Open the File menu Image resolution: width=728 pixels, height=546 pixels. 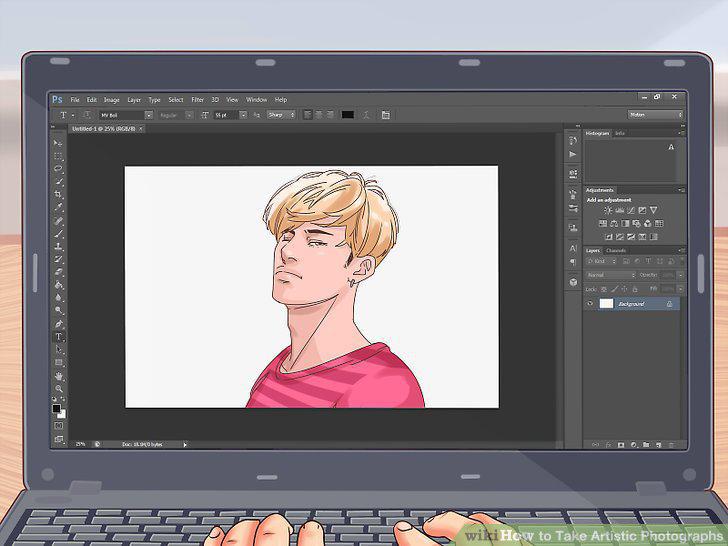pos(75,99)
